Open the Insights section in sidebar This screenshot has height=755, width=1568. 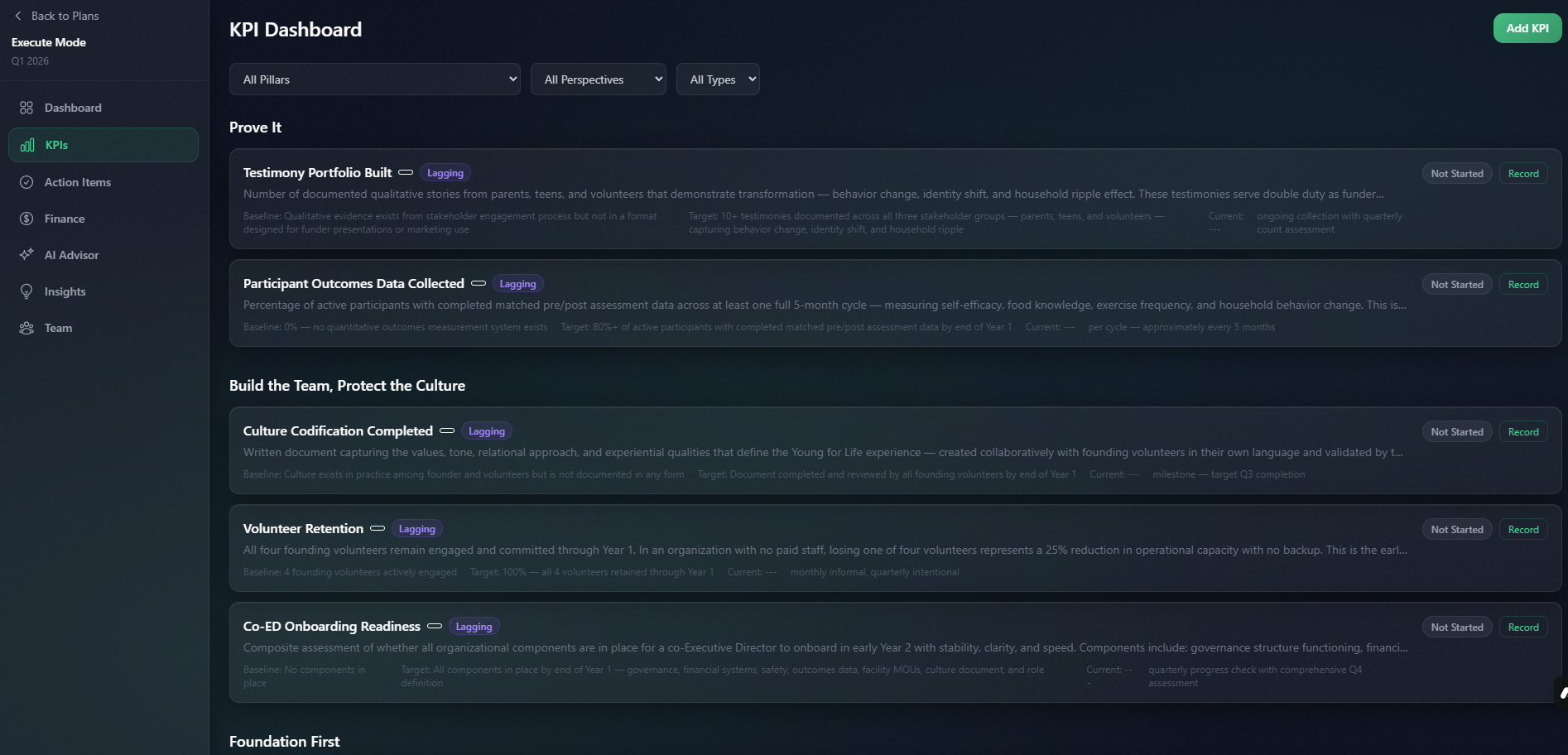(x=65, y=291)
